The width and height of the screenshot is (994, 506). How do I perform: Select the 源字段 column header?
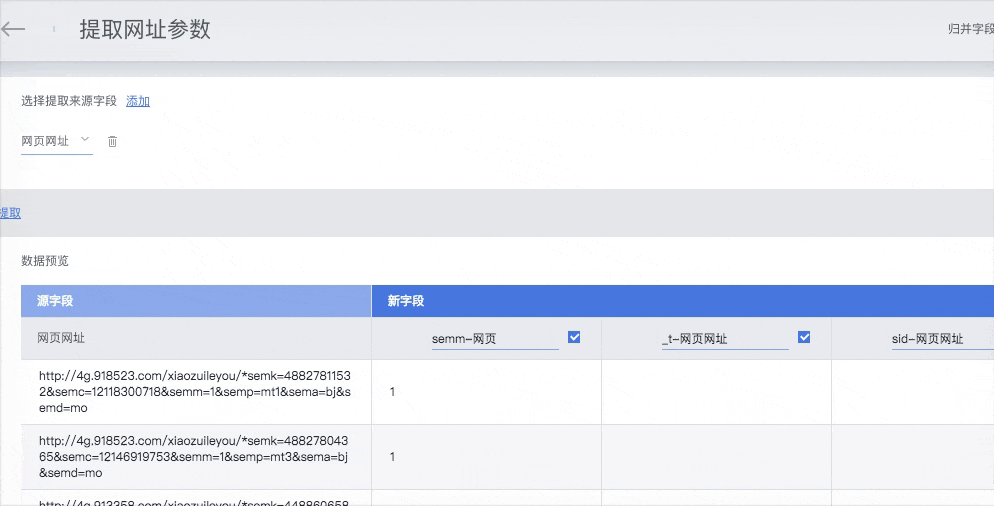pyautogui.click(x=196, y=301)
